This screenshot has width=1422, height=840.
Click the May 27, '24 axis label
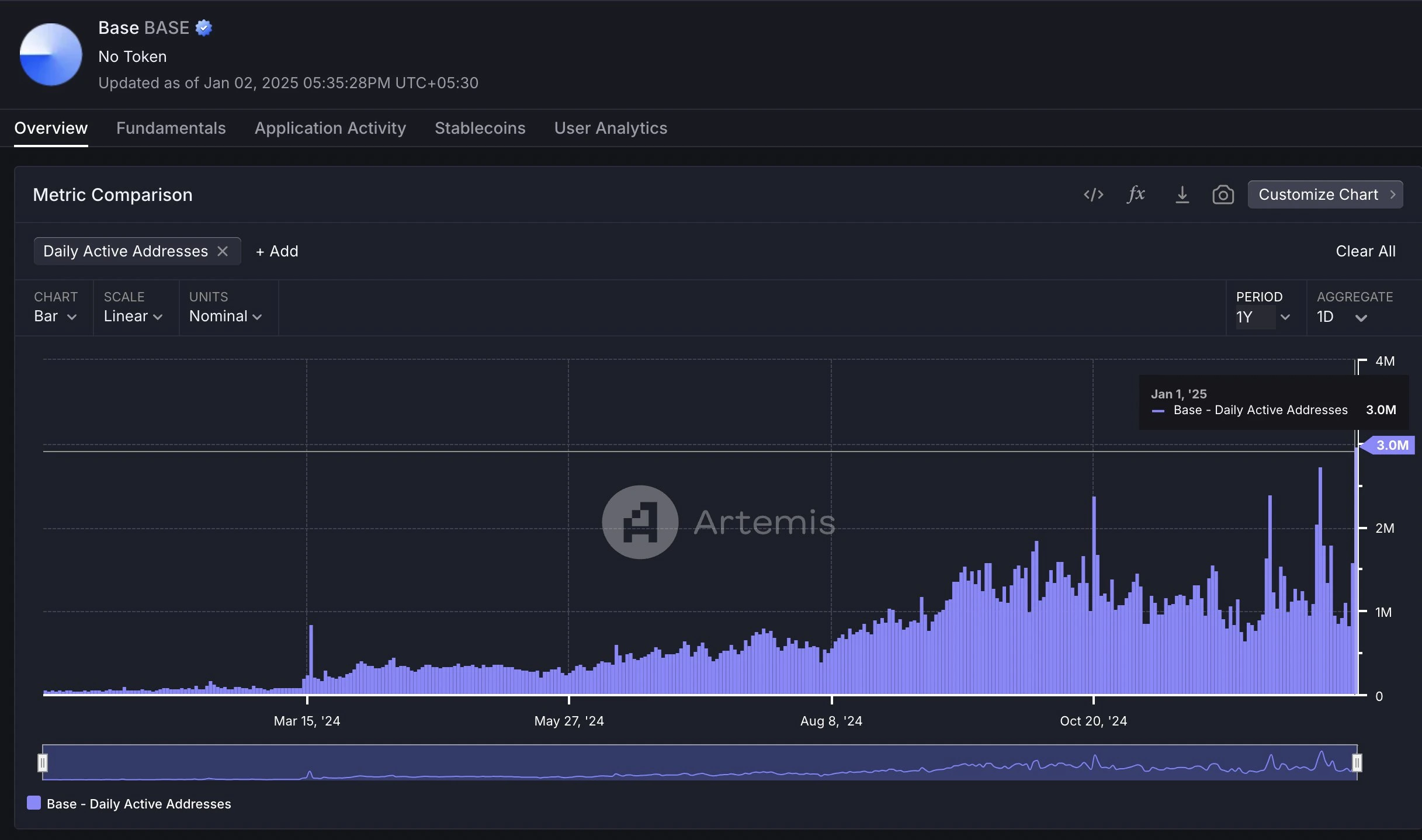tap(569, 721)
